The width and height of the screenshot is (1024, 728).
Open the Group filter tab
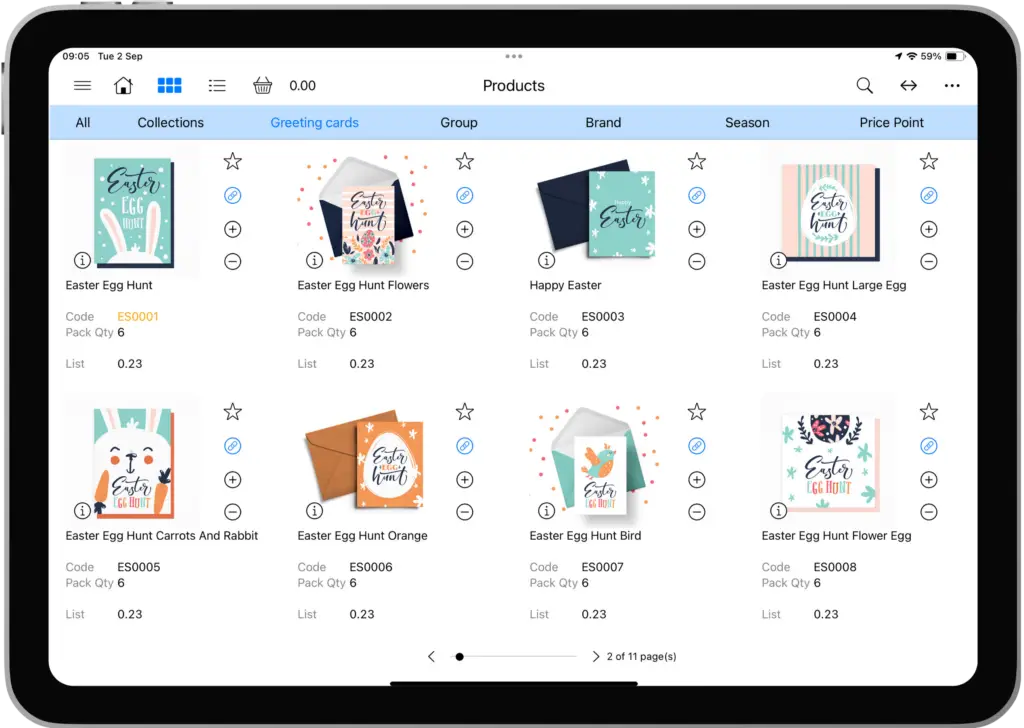(x=458, y=123)
